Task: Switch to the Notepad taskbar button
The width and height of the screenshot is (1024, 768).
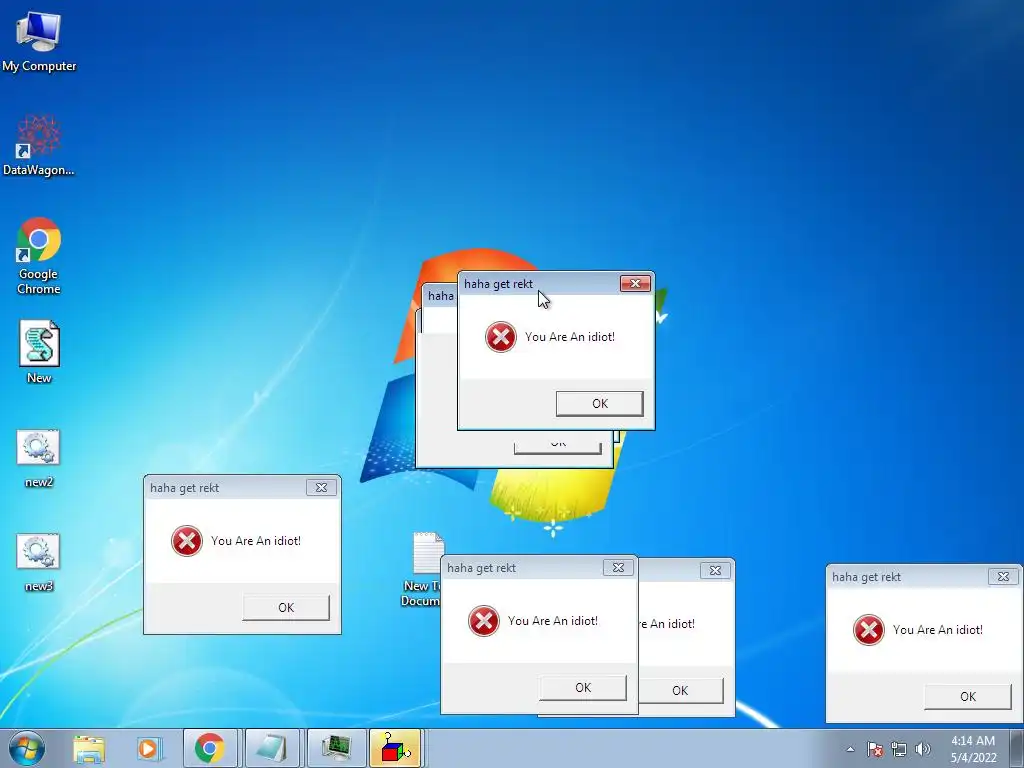Action: 272,748
